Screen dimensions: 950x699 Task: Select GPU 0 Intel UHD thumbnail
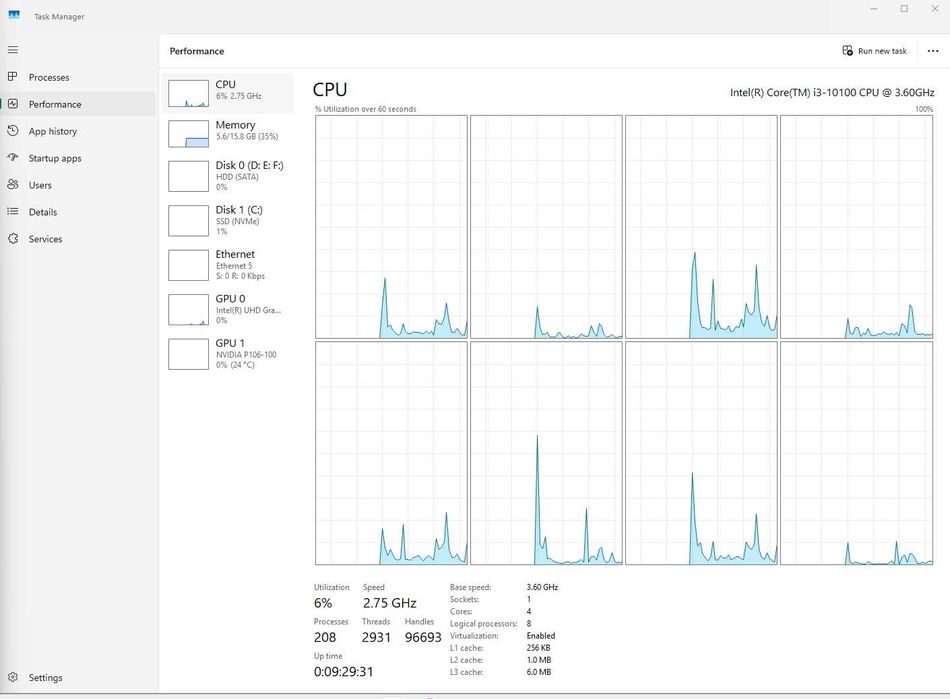(x=188, y=310)
